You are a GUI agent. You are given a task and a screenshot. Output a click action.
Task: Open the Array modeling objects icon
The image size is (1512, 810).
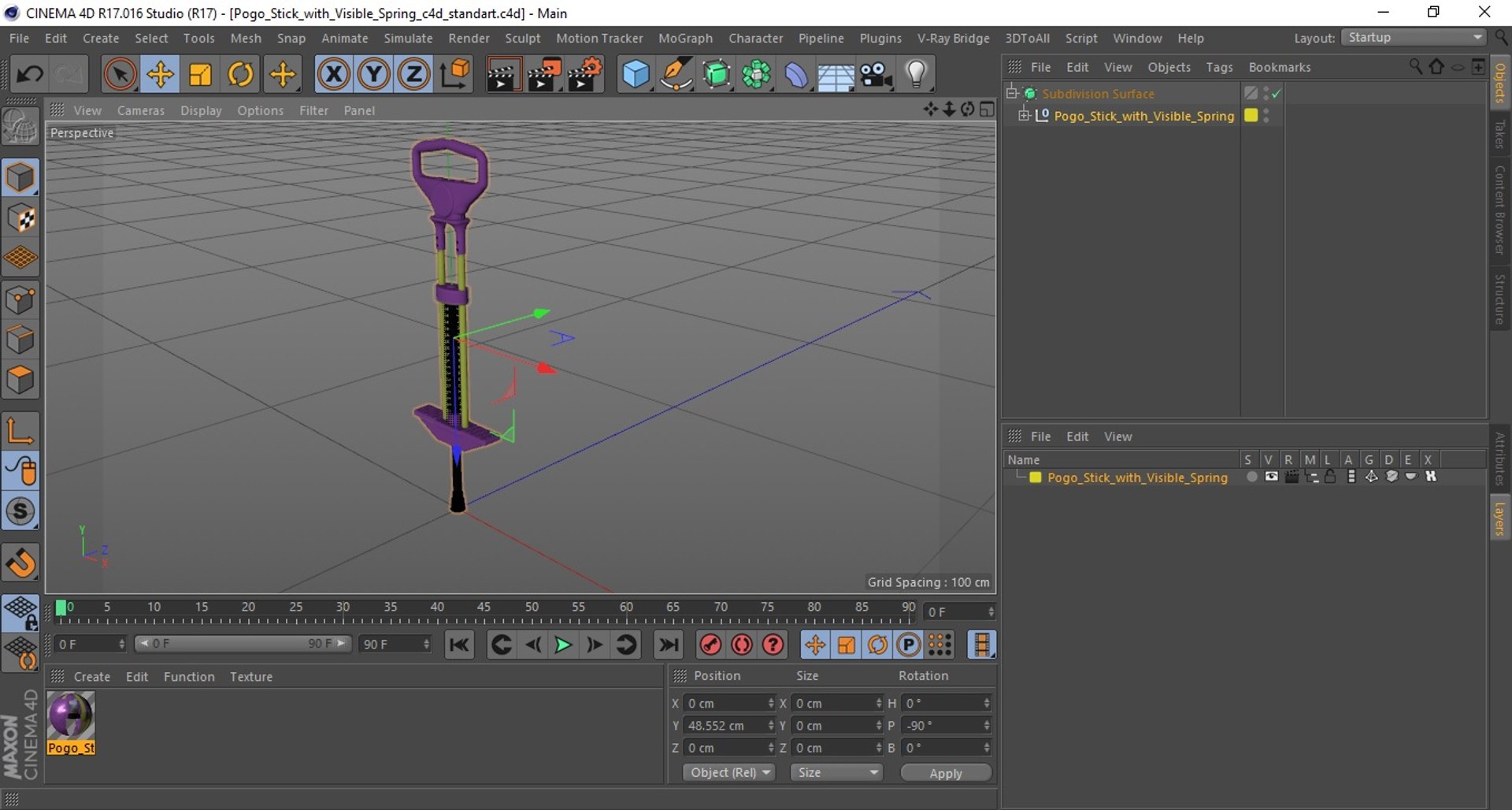pos(756,75)
